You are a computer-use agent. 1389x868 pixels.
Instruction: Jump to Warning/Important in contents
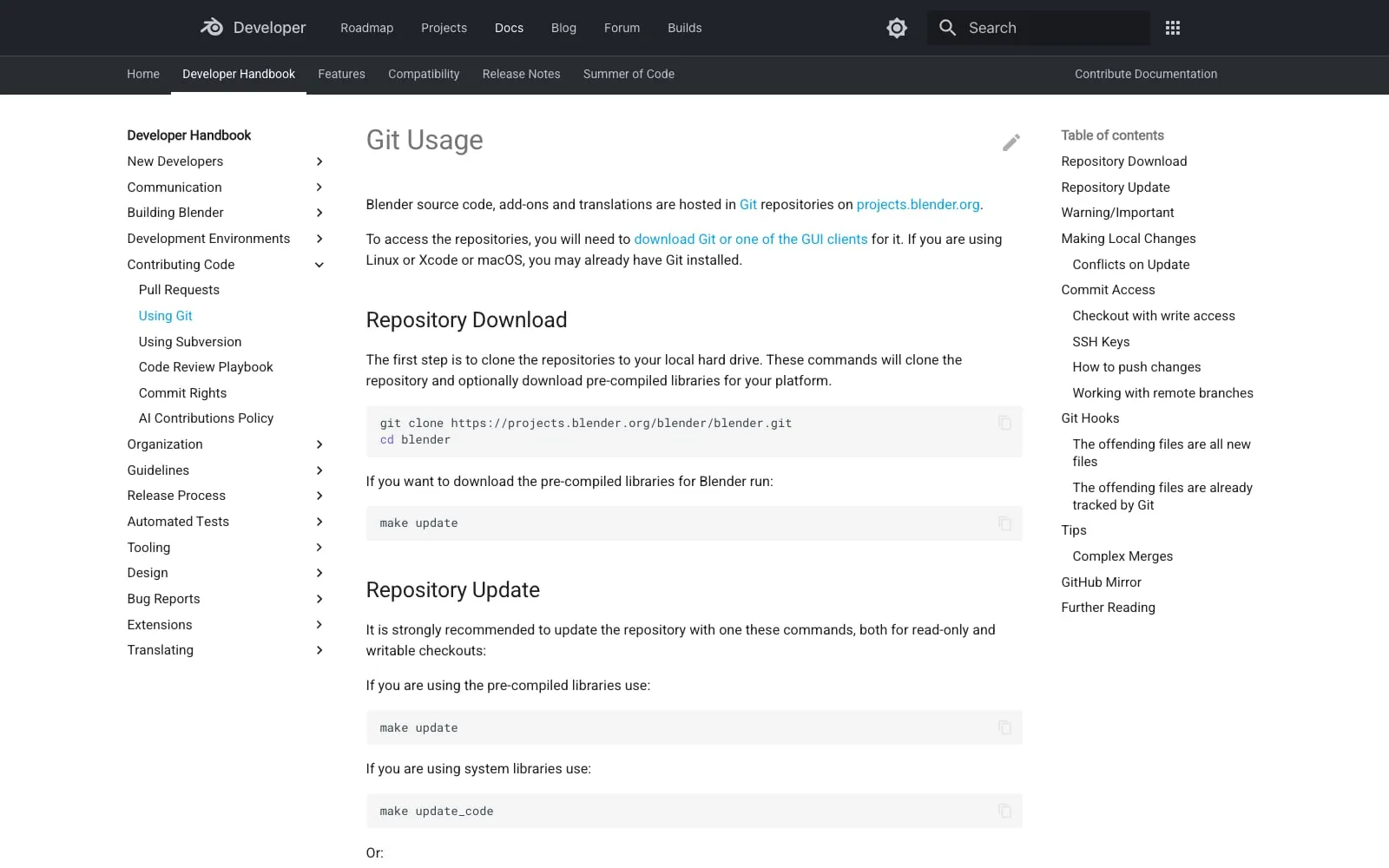[1117, 213]
